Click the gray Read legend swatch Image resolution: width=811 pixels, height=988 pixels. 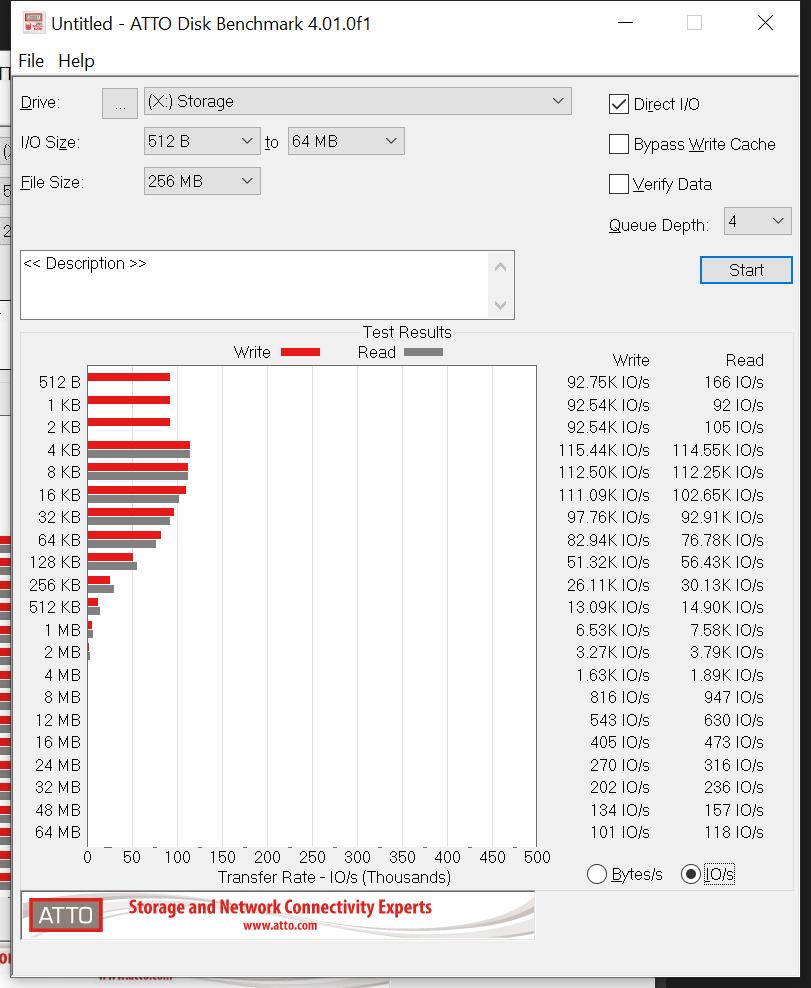(423, 352)
